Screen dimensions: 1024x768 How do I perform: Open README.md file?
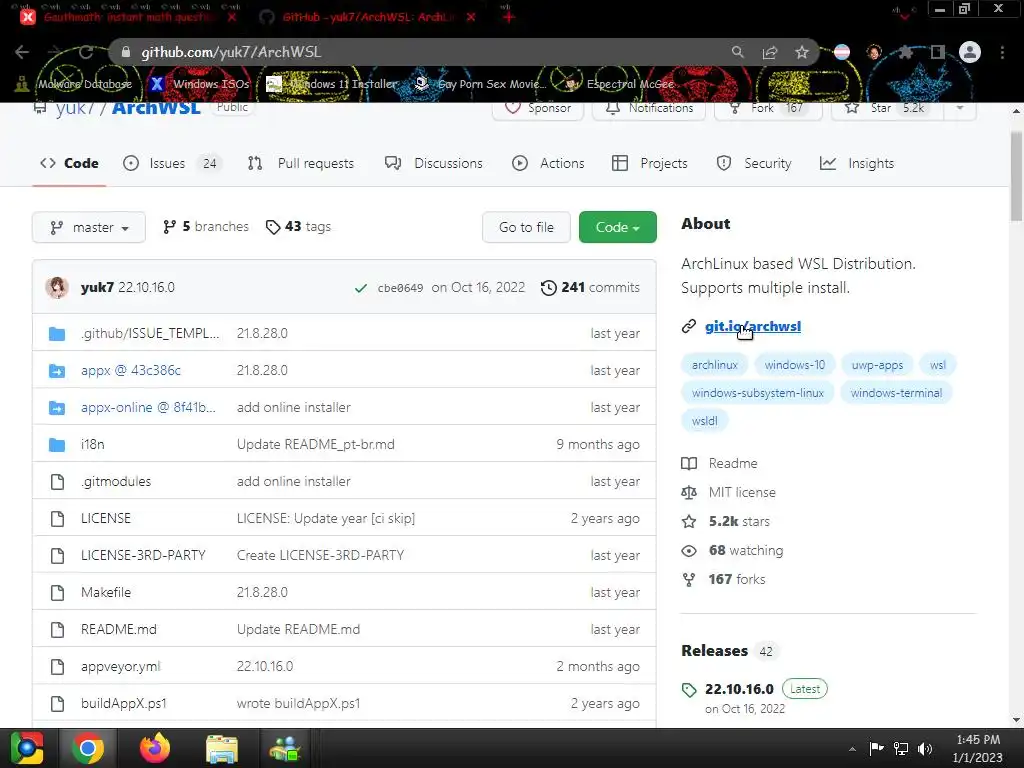[119, 630]
